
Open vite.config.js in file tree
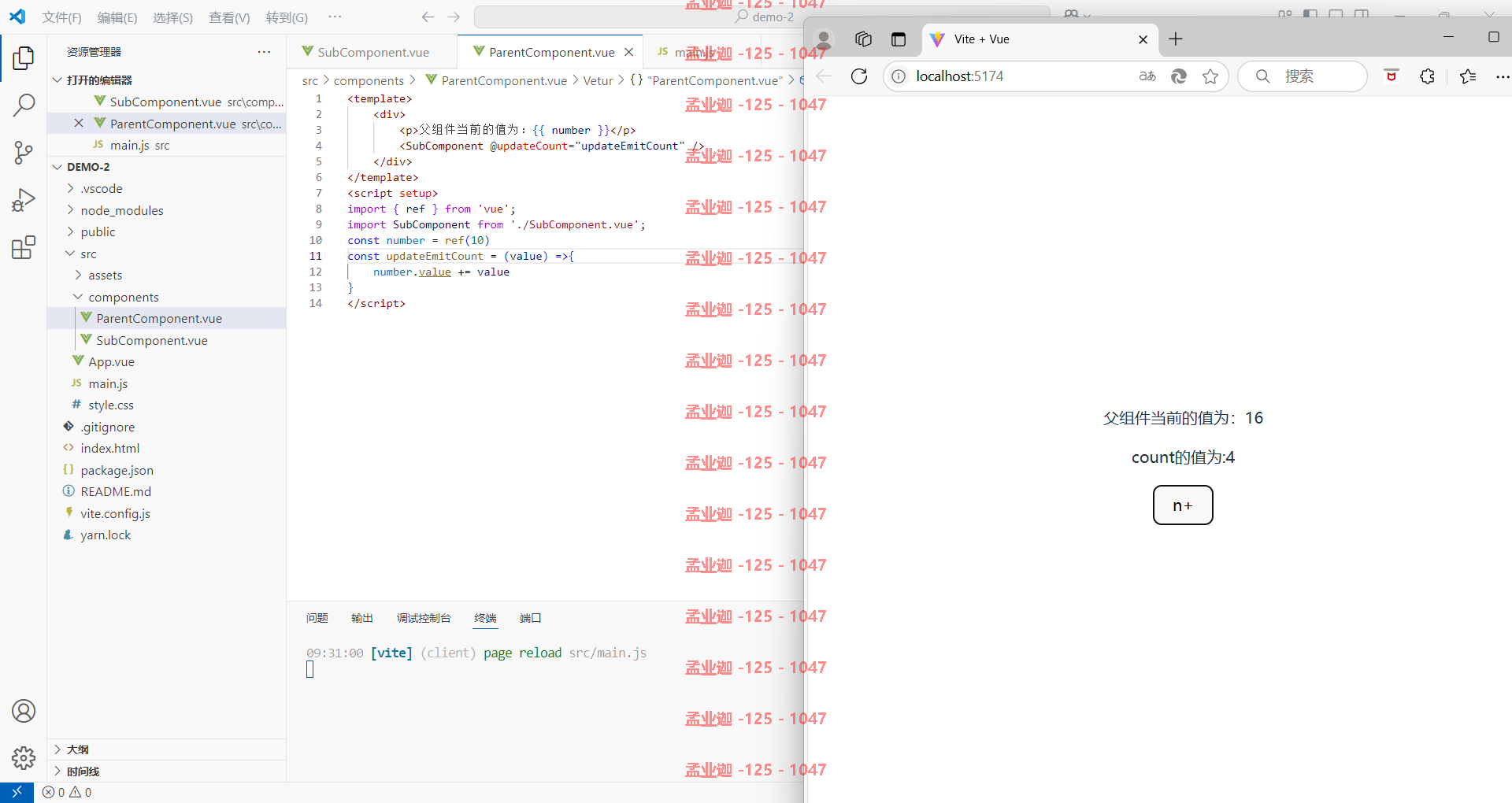115,513
